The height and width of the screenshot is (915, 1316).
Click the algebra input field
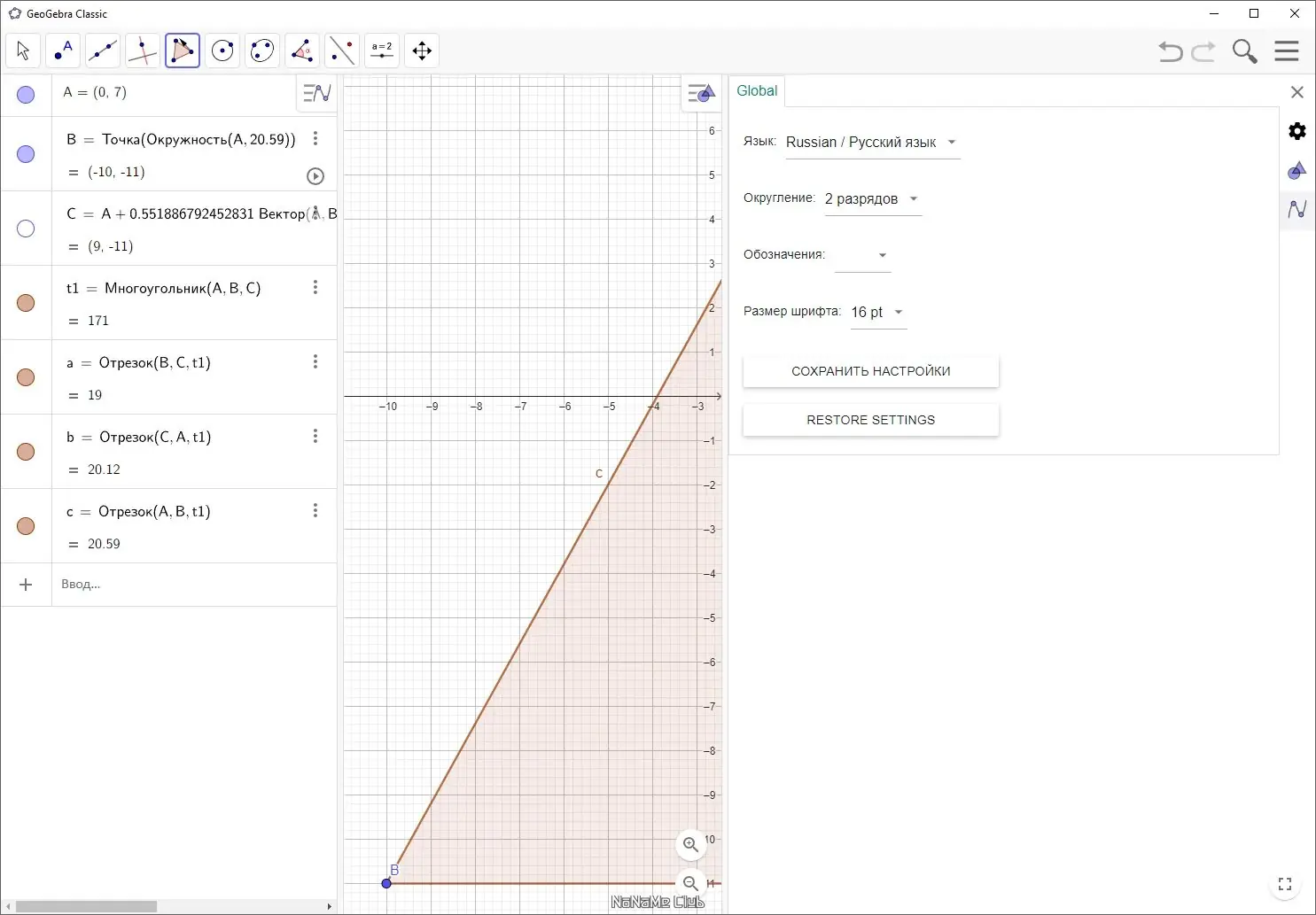coord(195,585)
